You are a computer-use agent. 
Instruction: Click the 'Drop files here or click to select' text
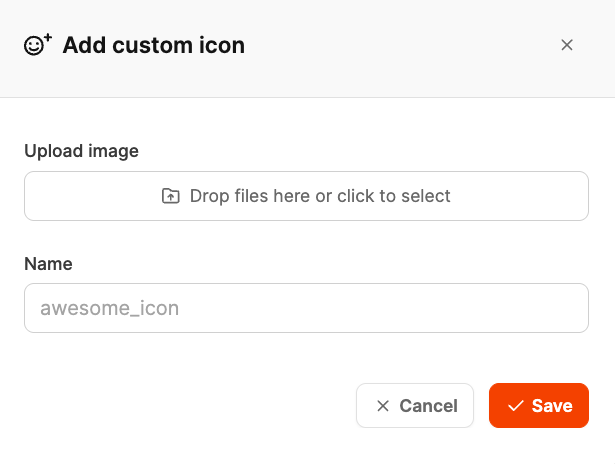[320, 196]
